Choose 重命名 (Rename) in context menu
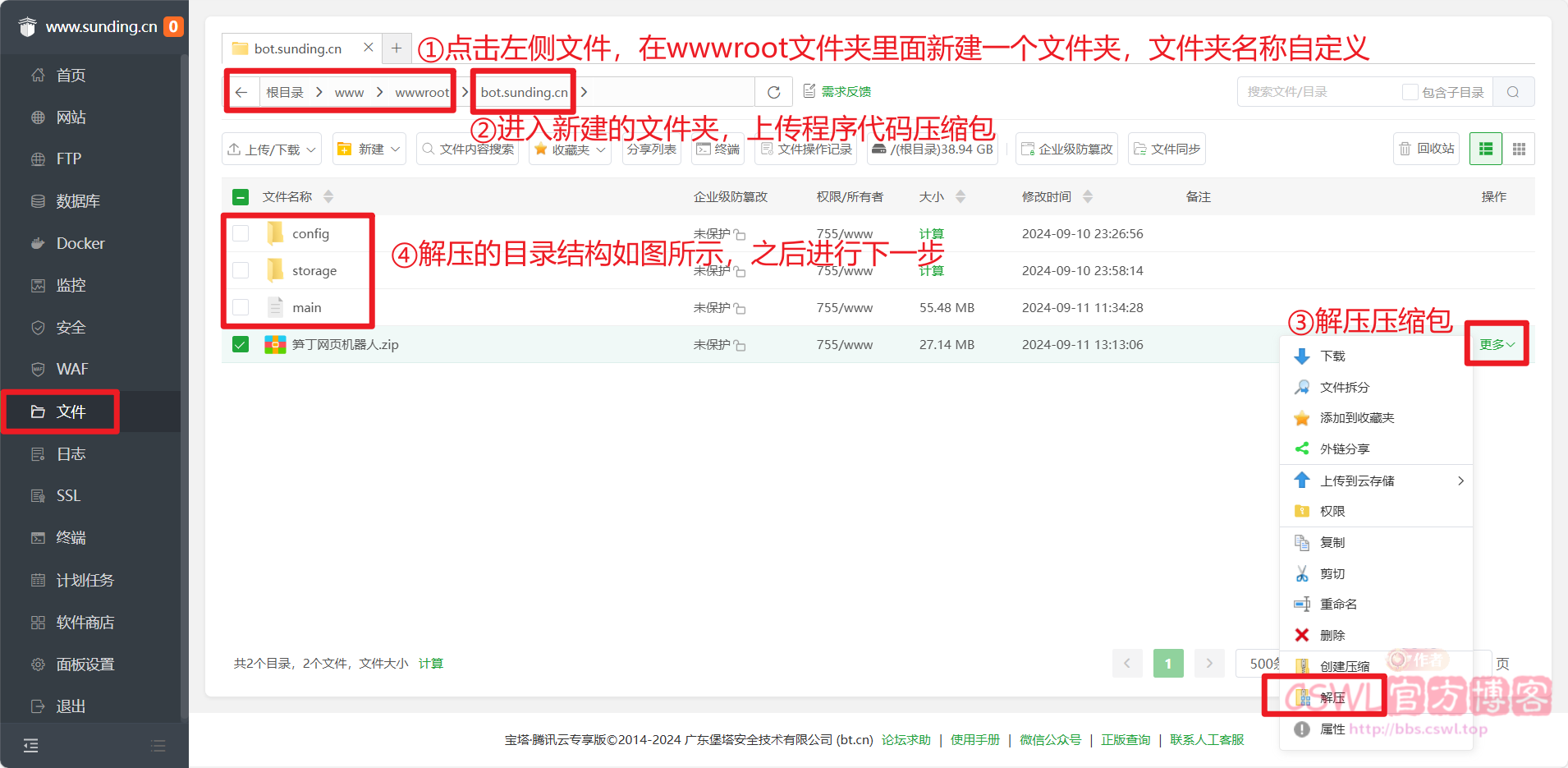 coord(1338,604)
